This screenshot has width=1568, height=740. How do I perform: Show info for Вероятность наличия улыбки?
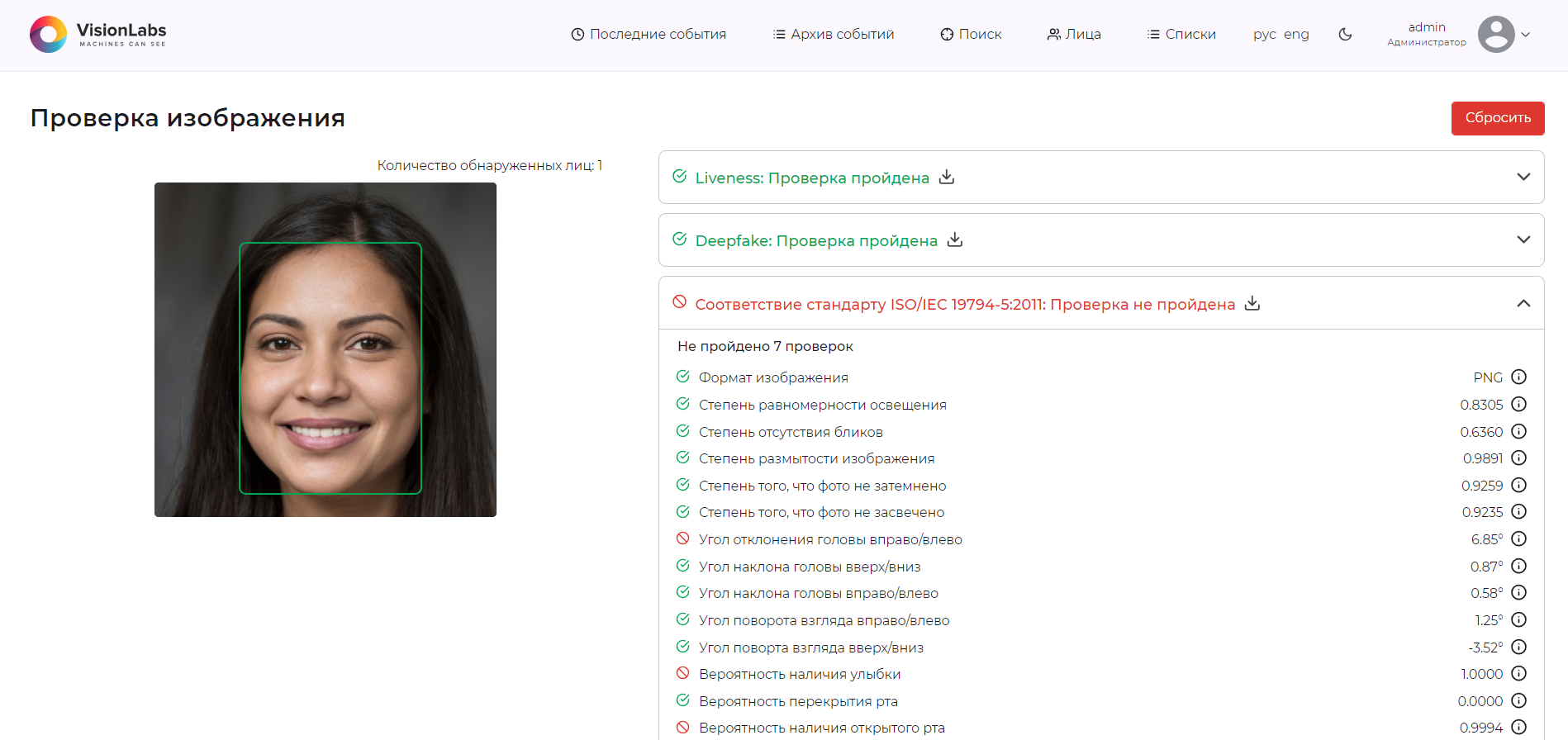pos(1518,674)
